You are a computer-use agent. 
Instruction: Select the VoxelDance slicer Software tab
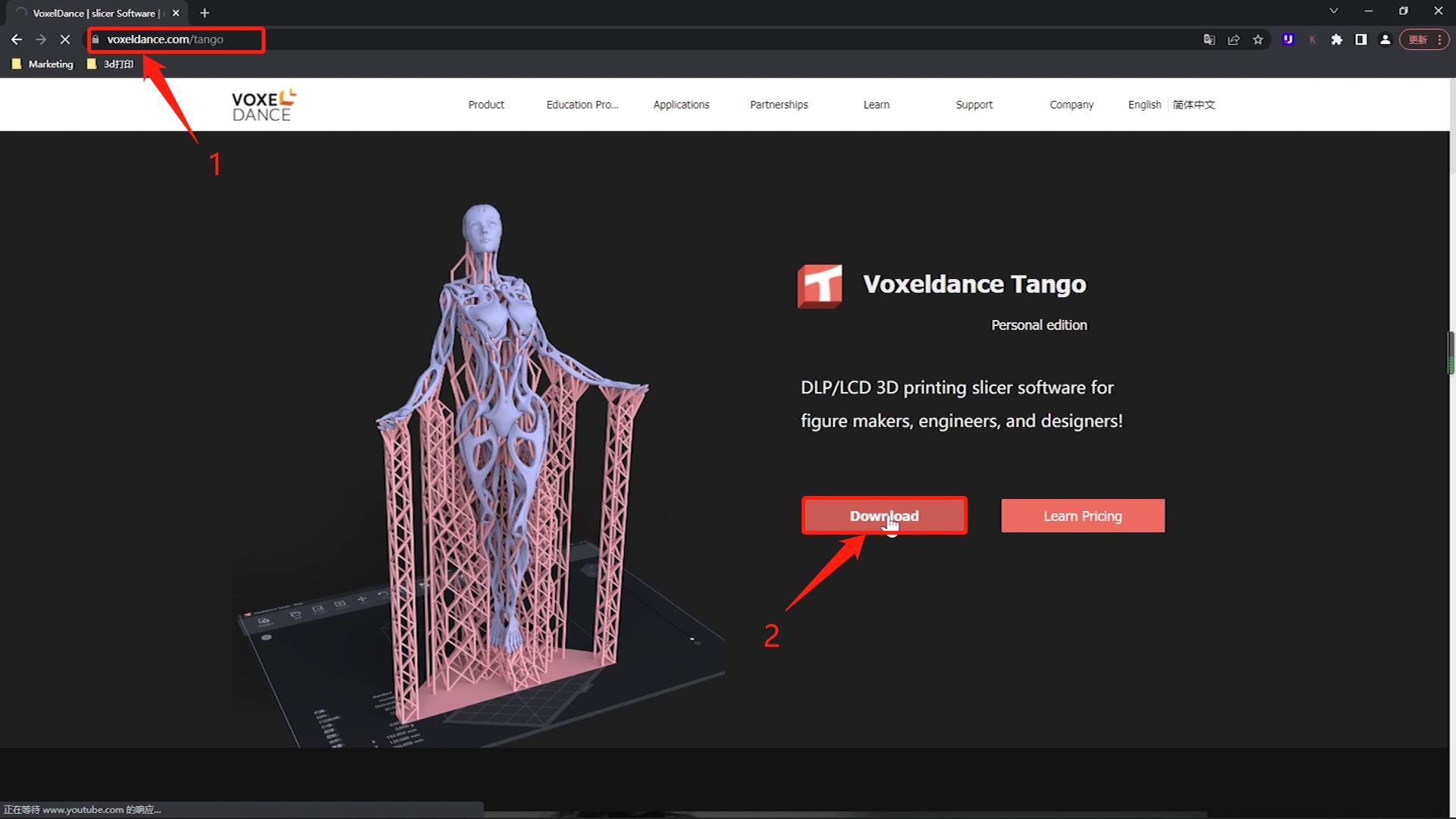[97, 13]
